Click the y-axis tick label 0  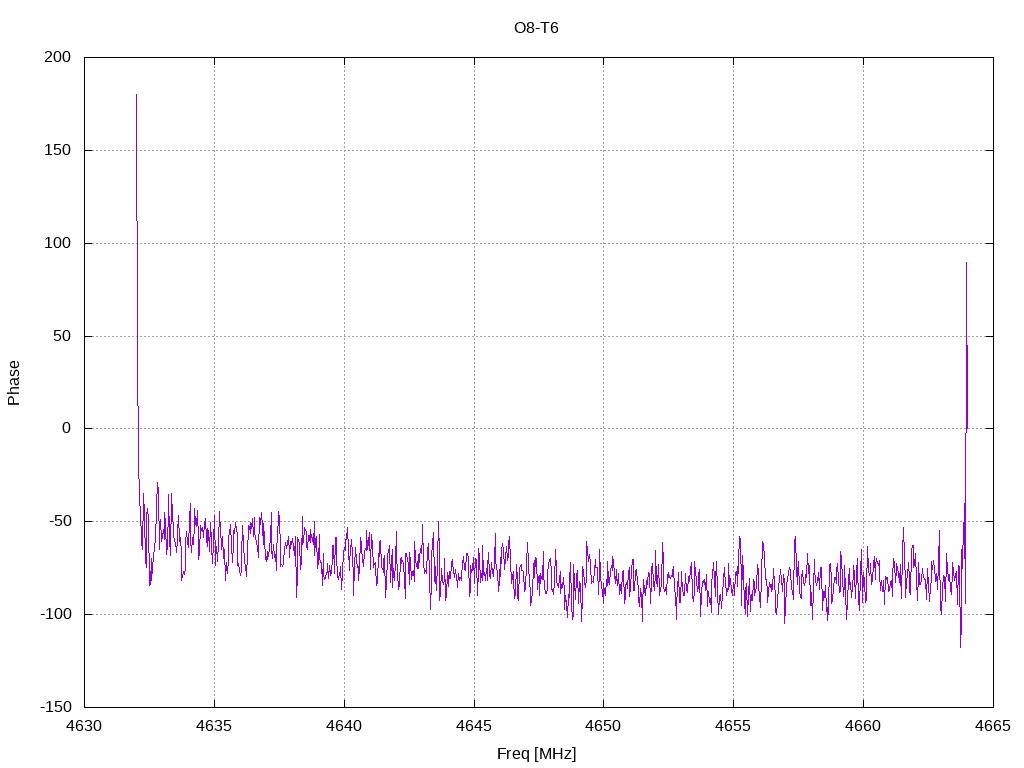(x=67, y=428)
